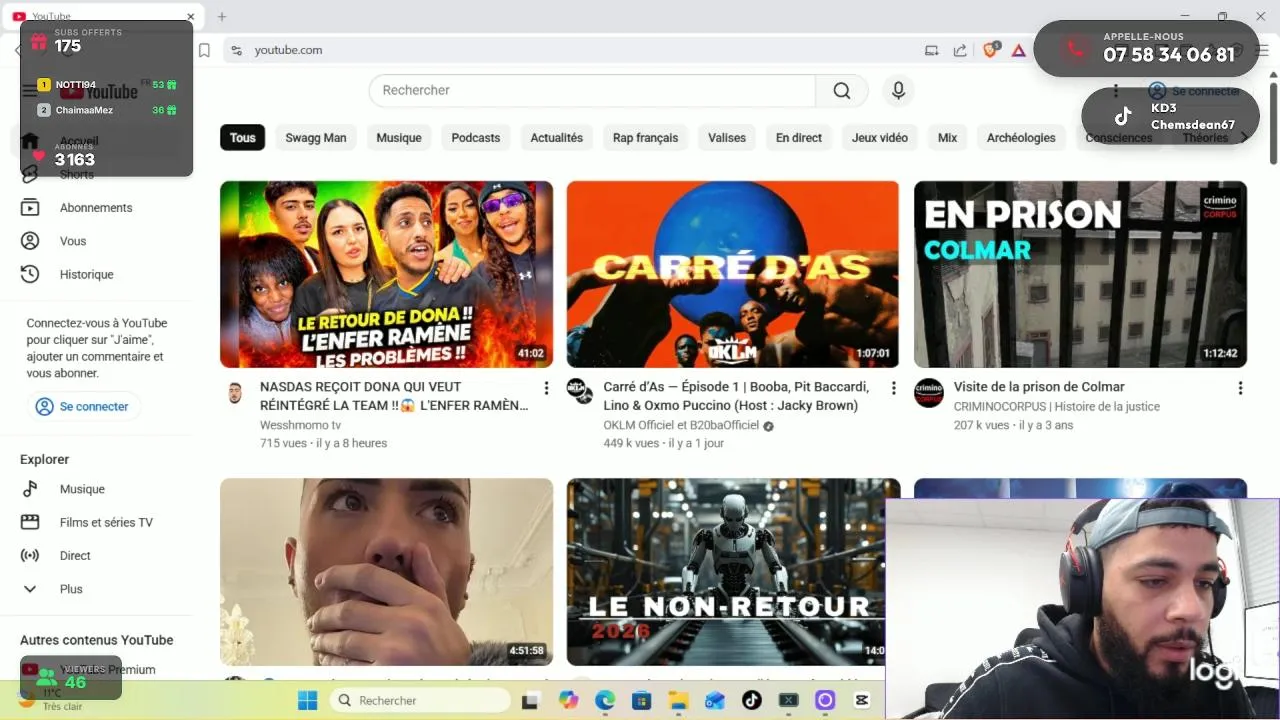Open CapCut app from taskbar
1280x720 pixels.
[x=862, y=700]
